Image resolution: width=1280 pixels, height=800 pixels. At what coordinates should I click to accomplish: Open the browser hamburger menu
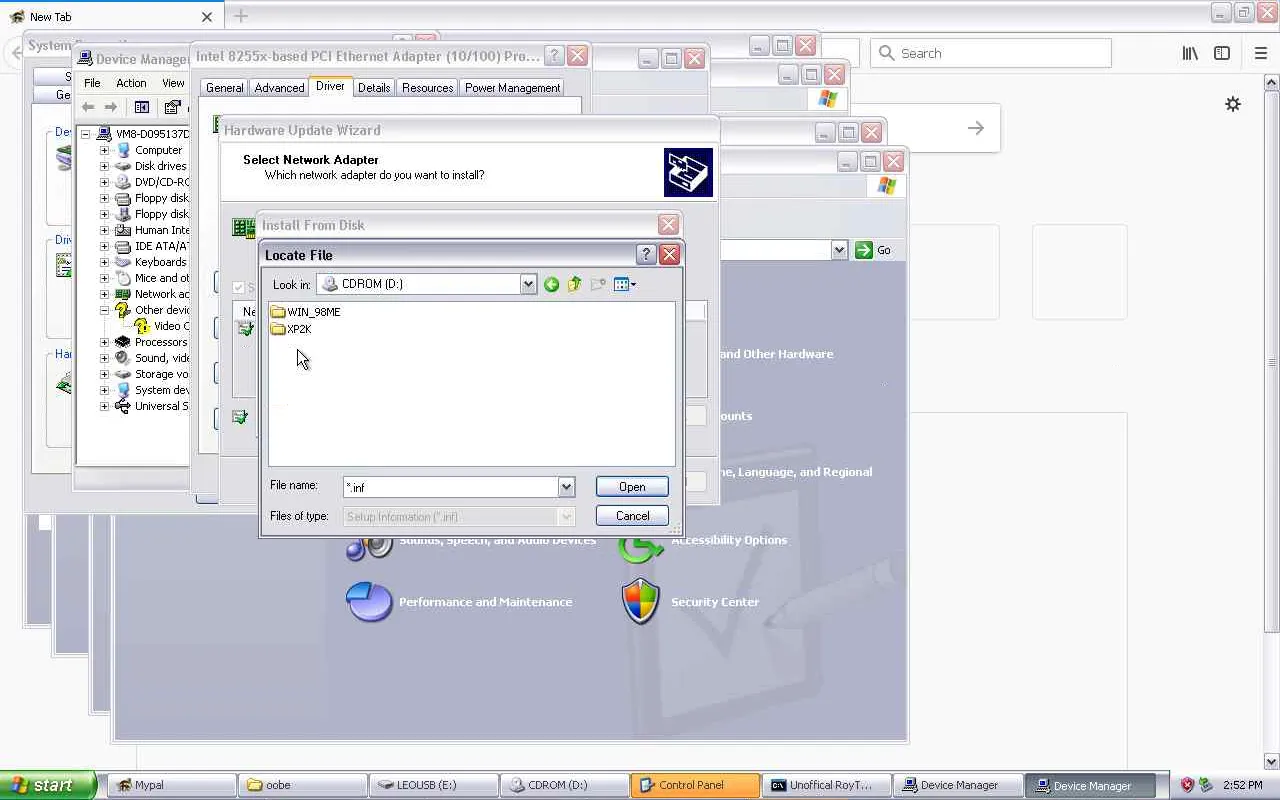[x=1261, y=53]
